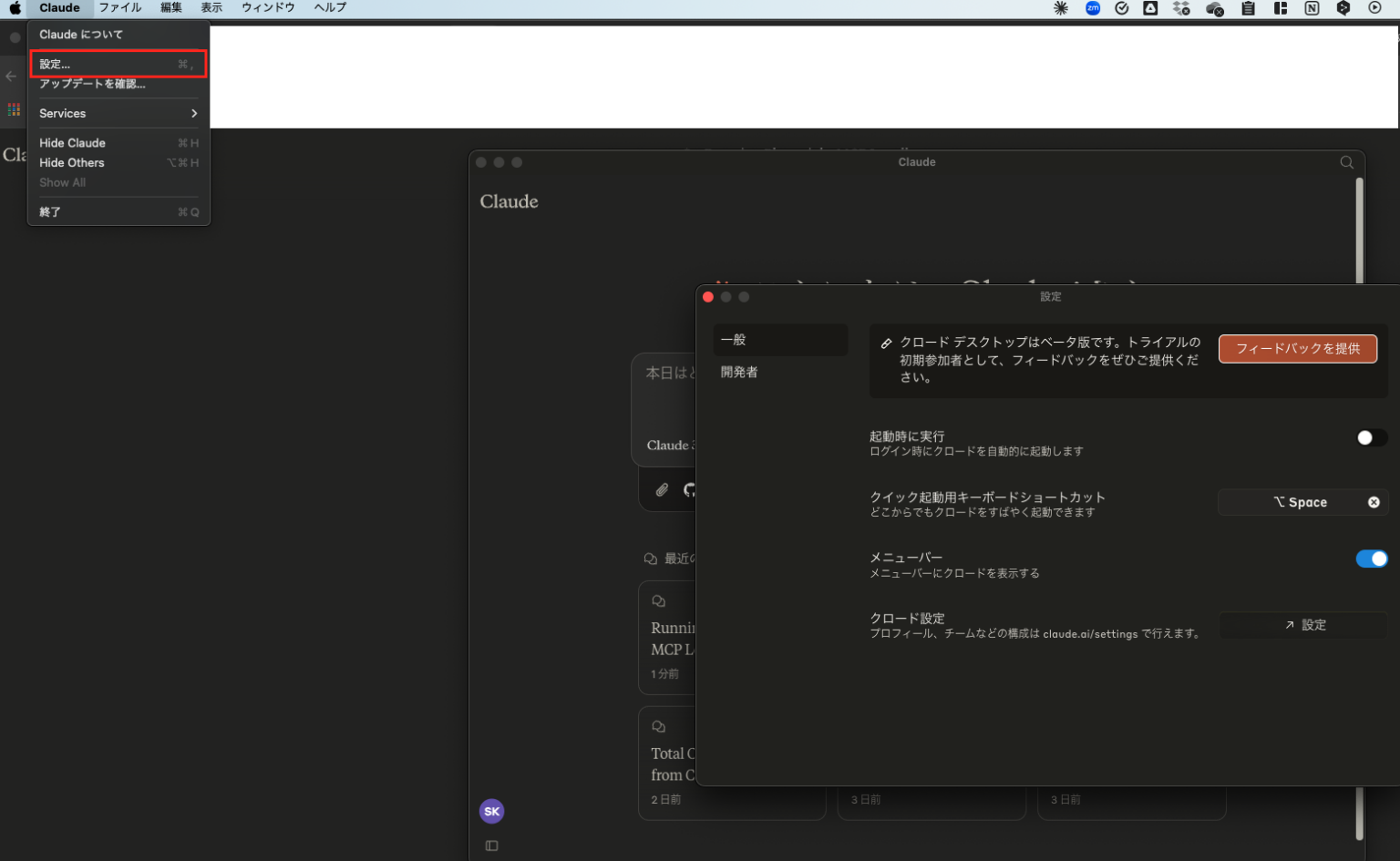Image resolution: width=1400 pixels, height=861 pixels.
Task: Click the attachment paperclip icon in the chat input
Action: point(662,489)
